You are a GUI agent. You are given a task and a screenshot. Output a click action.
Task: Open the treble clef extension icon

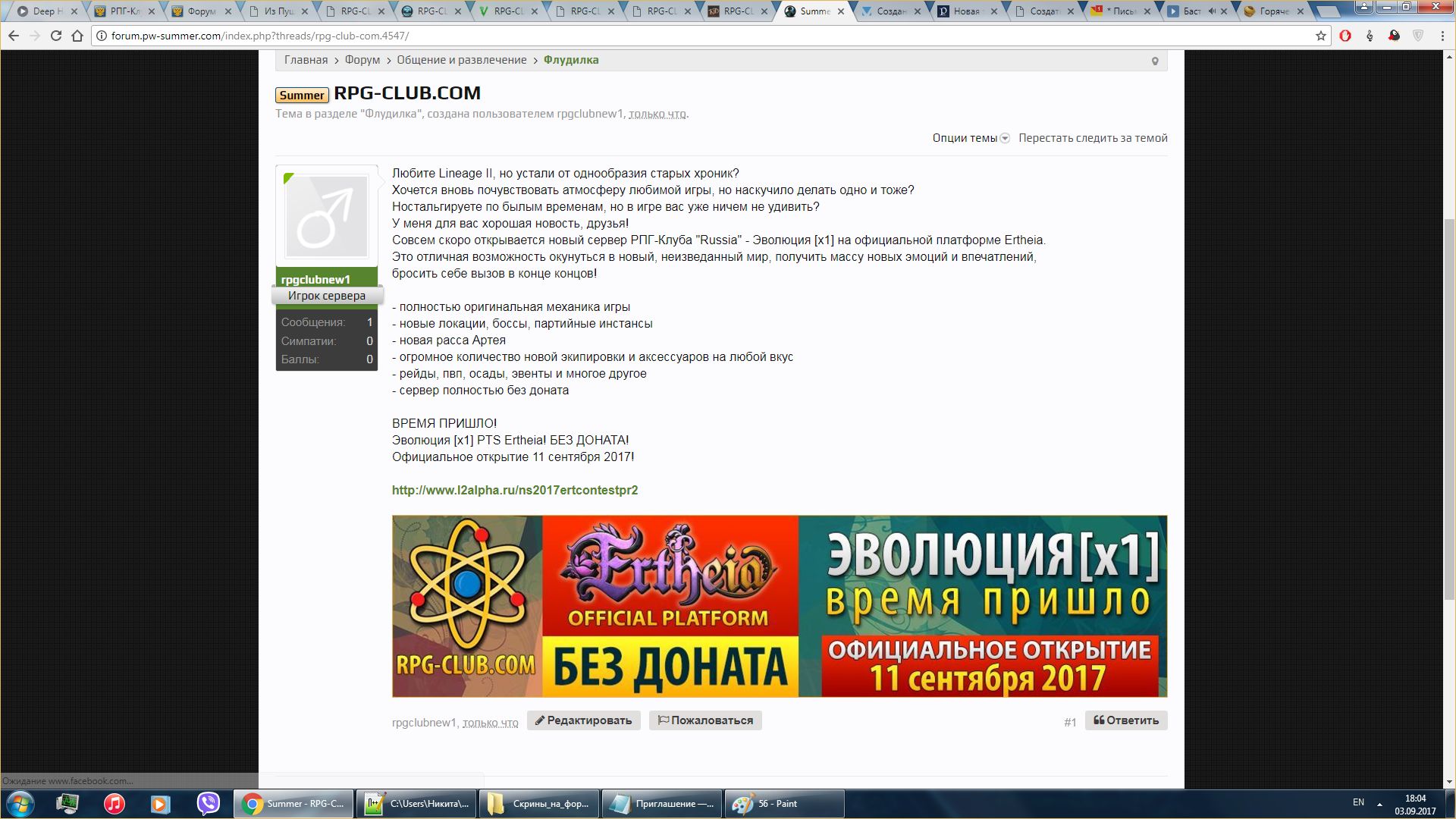[x=1370, y=36]
